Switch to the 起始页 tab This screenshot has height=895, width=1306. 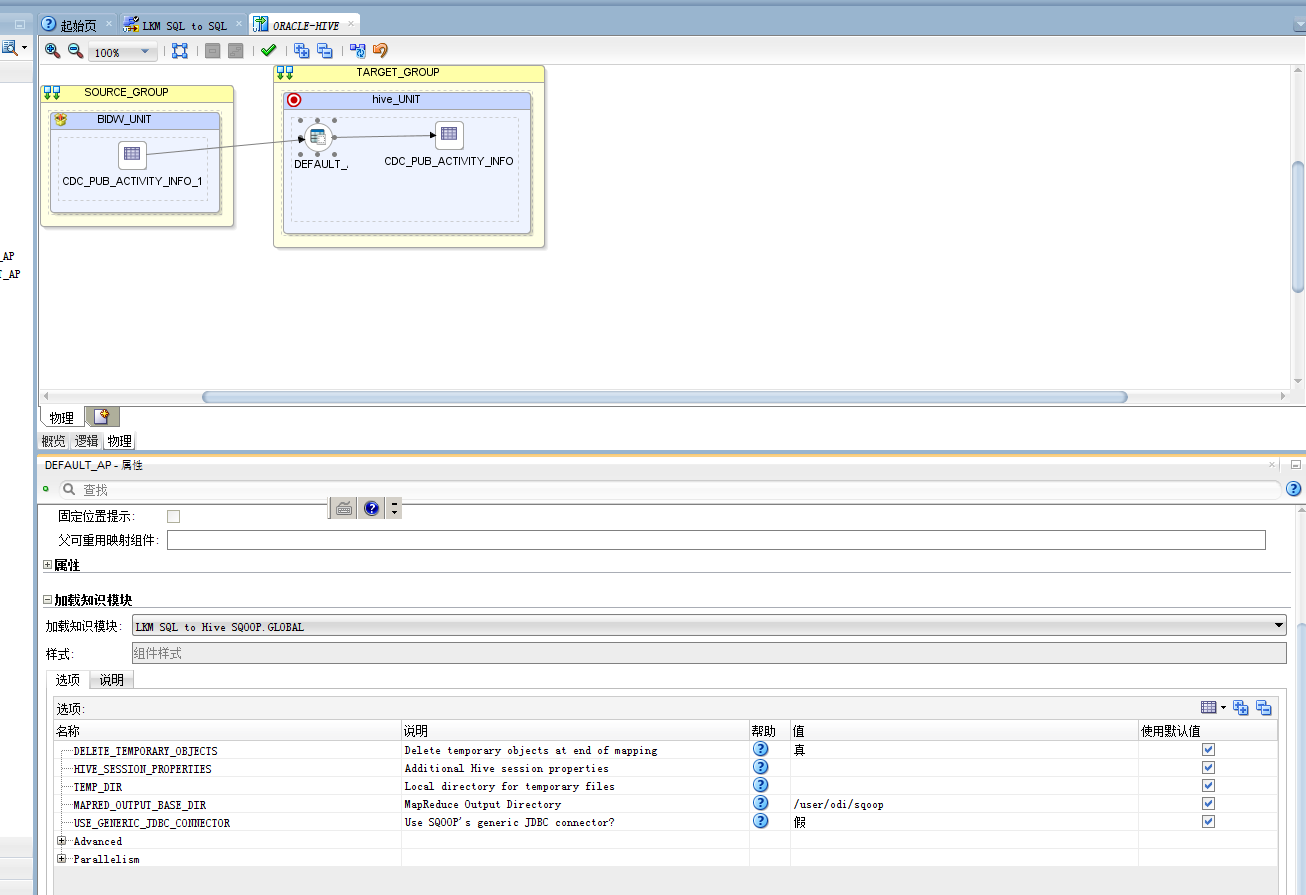click(78, 25)
